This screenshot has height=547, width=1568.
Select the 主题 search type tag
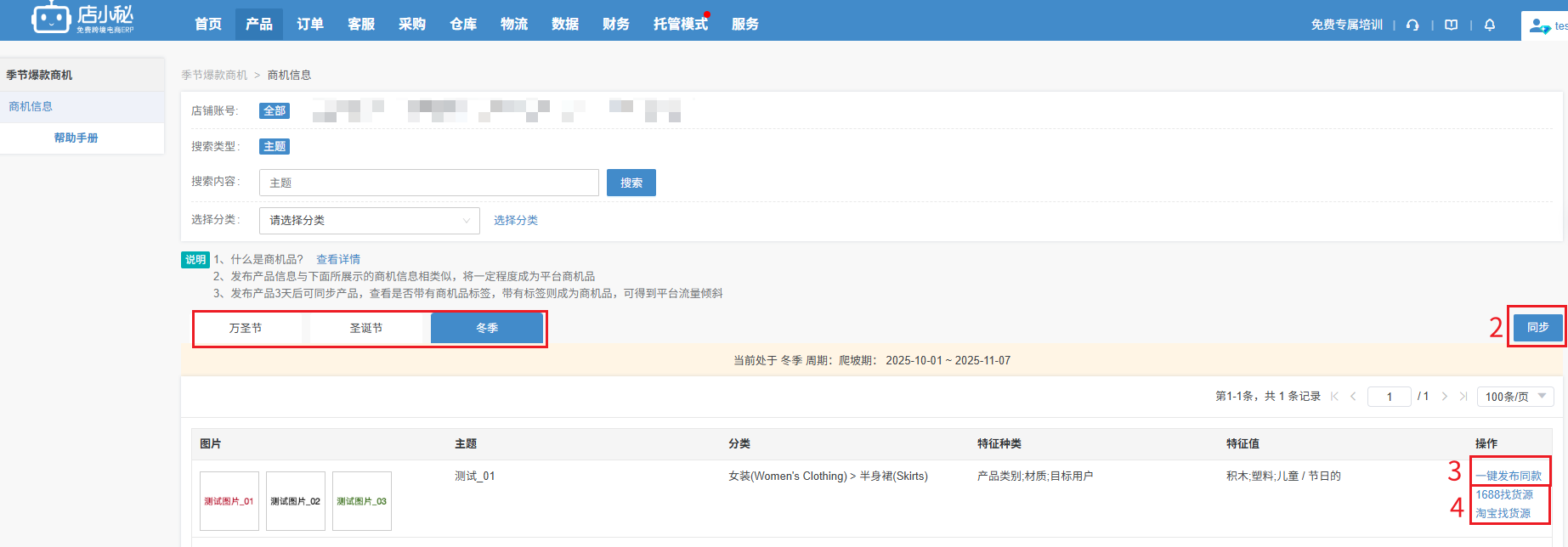(x=274, y=146)
